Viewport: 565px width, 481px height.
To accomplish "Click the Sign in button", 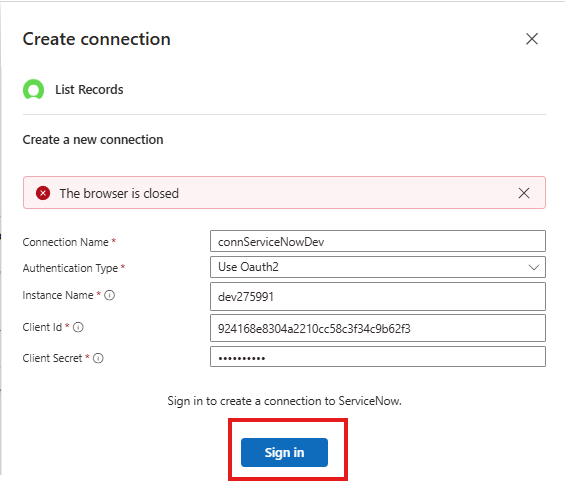I will tap(284, 453).
